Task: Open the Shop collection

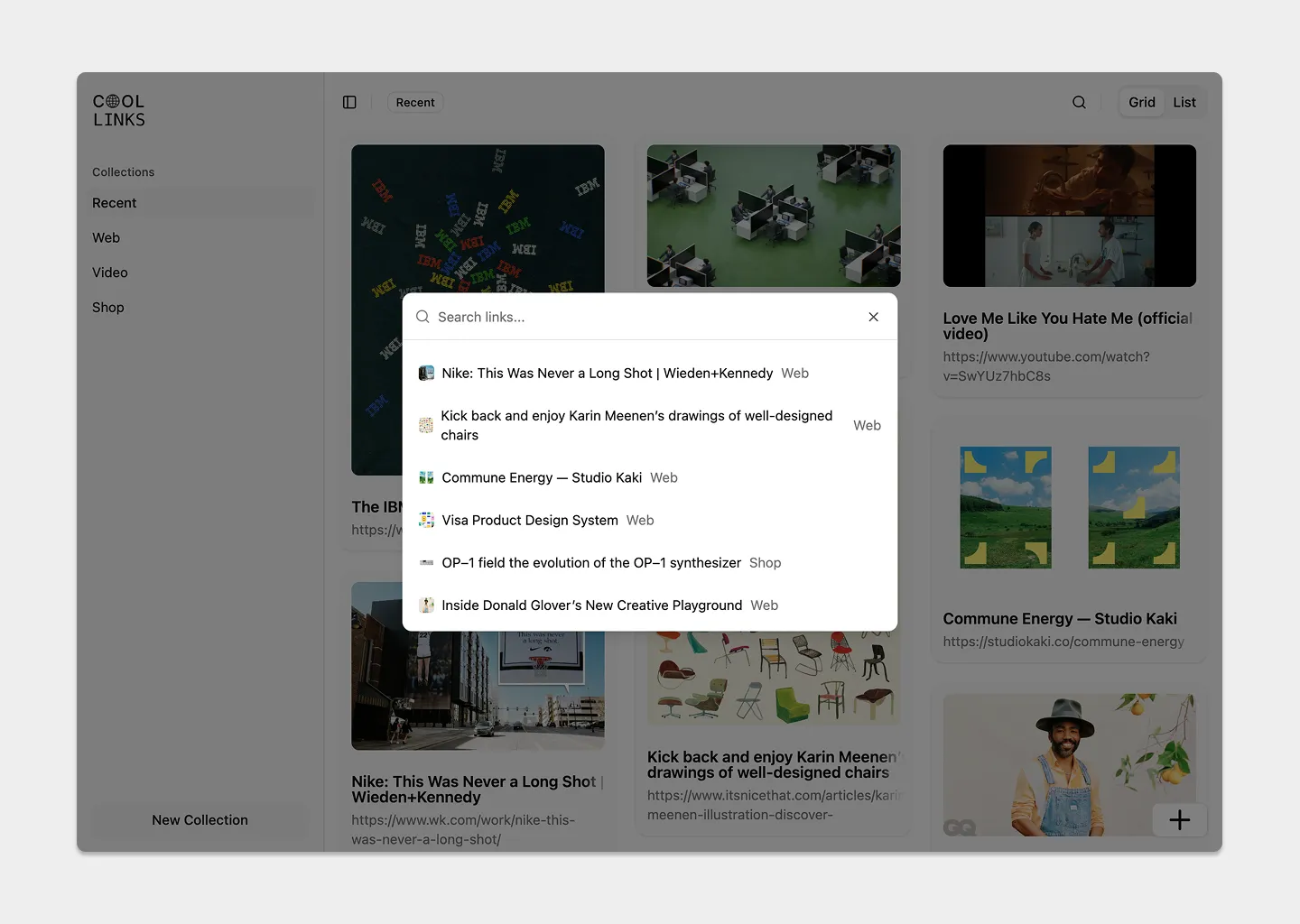Action: coord(200,307)
